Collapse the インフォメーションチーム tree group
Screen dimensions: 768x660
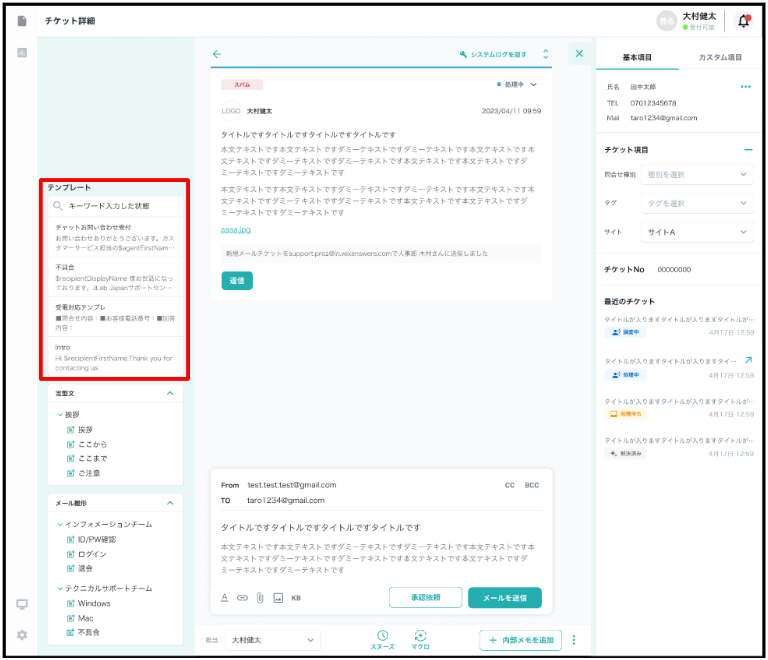60,524
